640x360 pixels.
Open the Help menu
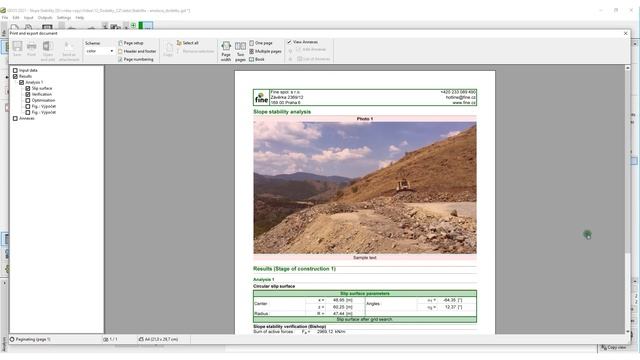80,18
